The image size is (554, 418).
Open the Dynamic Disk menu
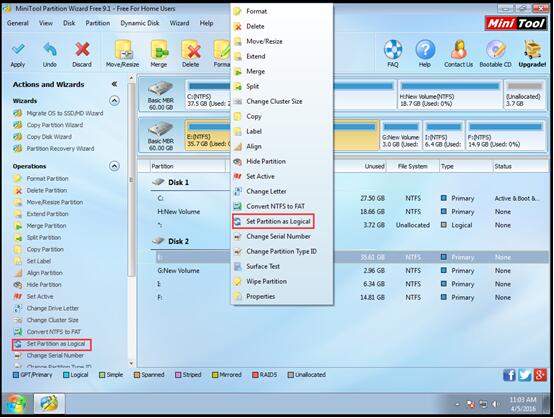pos(140,23)
